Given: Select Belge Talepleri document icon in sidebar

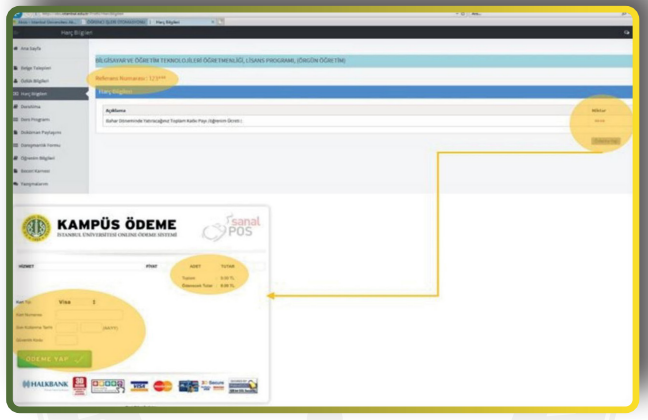Looking at the screenshot, I should [16, 68].
